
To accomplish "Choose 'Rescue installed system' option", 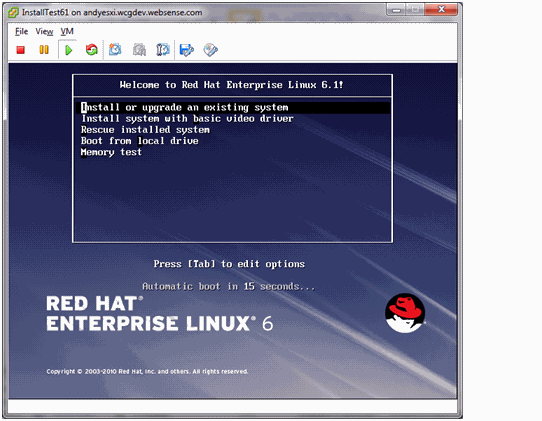I will 145,130.
